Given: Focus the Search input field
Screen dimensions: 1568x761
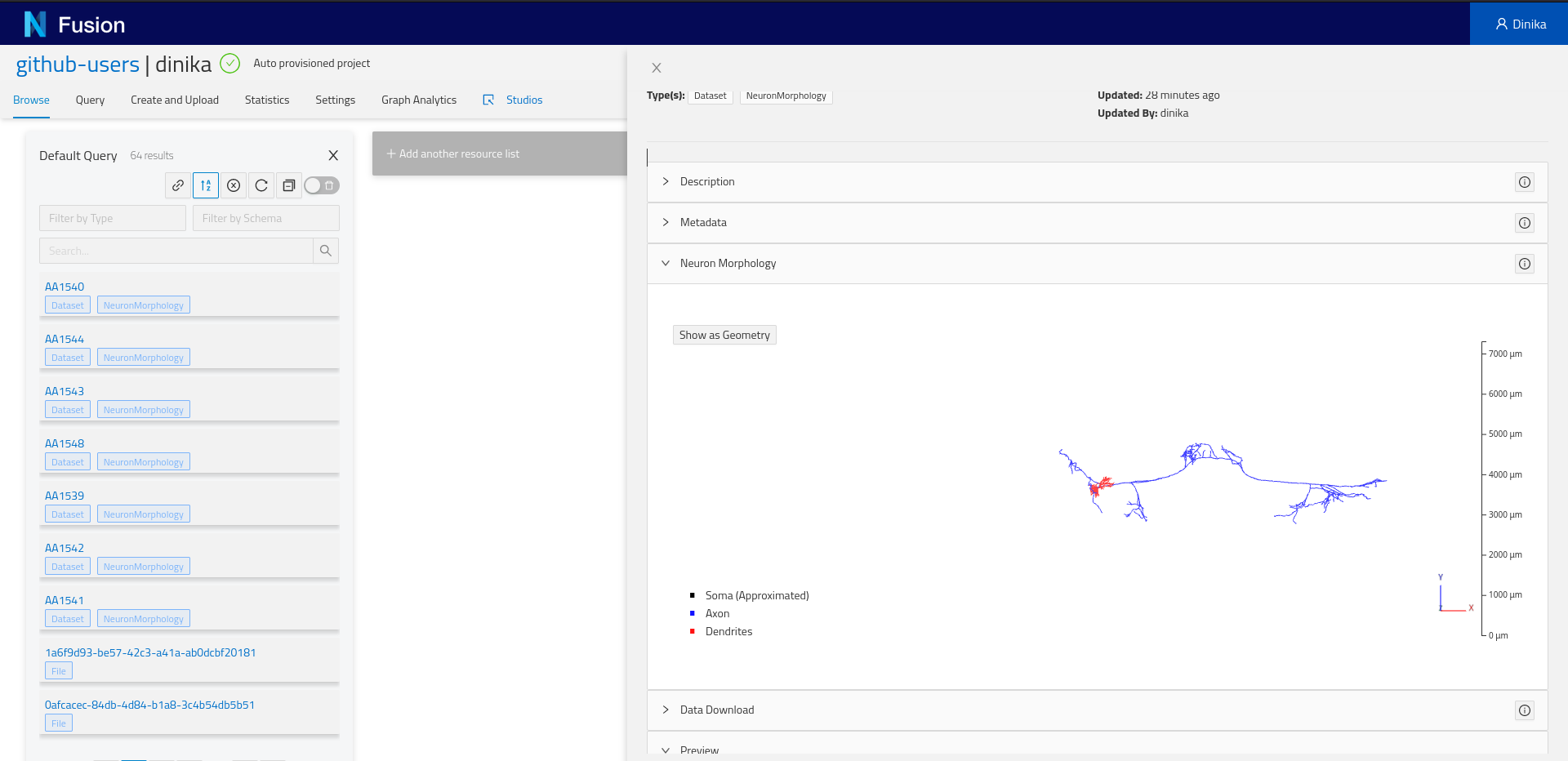Looking at the screenshot, I should point(176,251).
